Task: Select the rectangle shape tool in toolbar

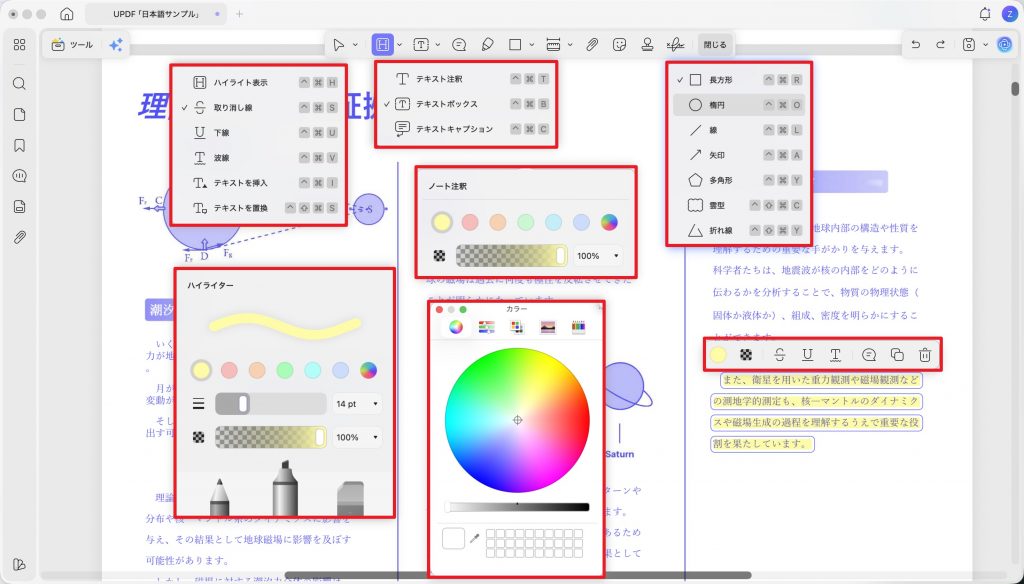Action: (515, 44)
